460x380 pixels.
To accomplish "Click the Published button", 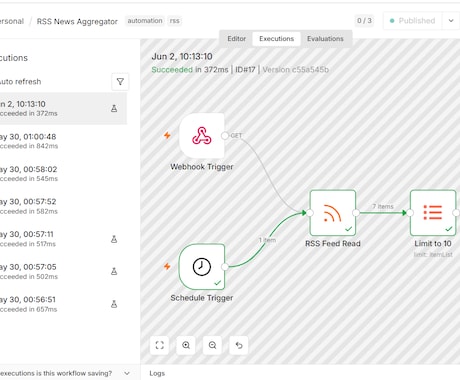I will point(413,21).
